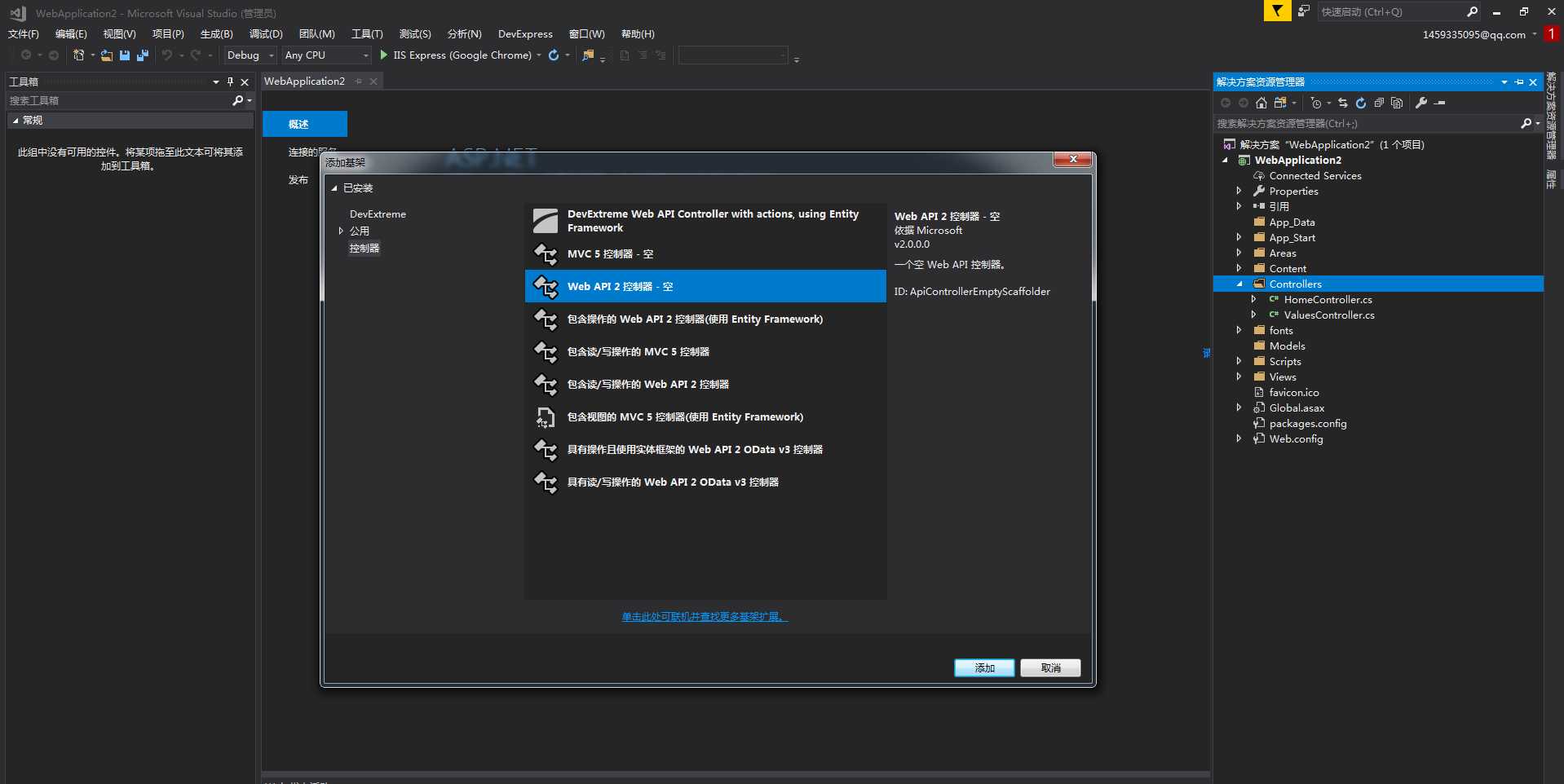Open the Any CPU platform dropdown
Image resolution: width=1564 pixels, height=784 pixels.
pos(326,55)
